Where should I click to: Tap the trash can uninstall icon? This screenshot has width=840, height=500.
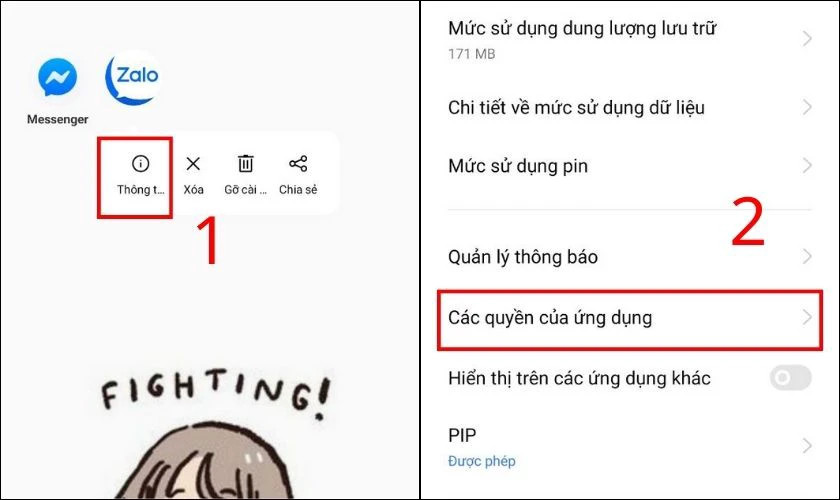(x=245, y=163)
